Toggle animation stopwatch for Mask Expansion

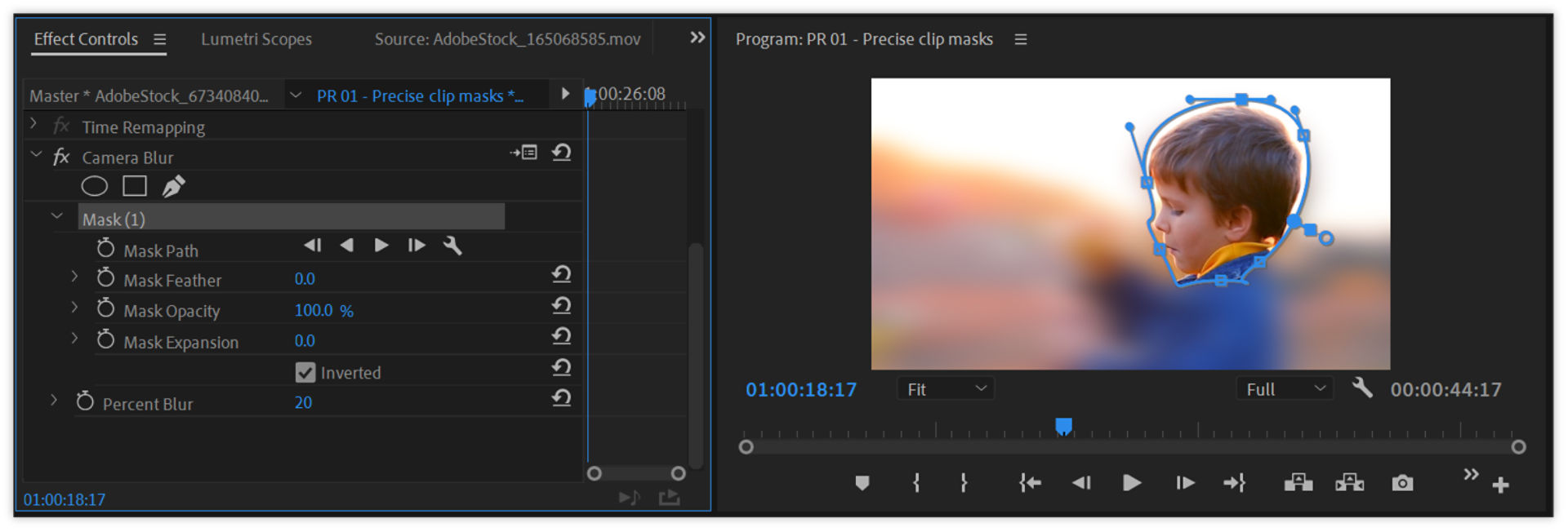[105, 339]
